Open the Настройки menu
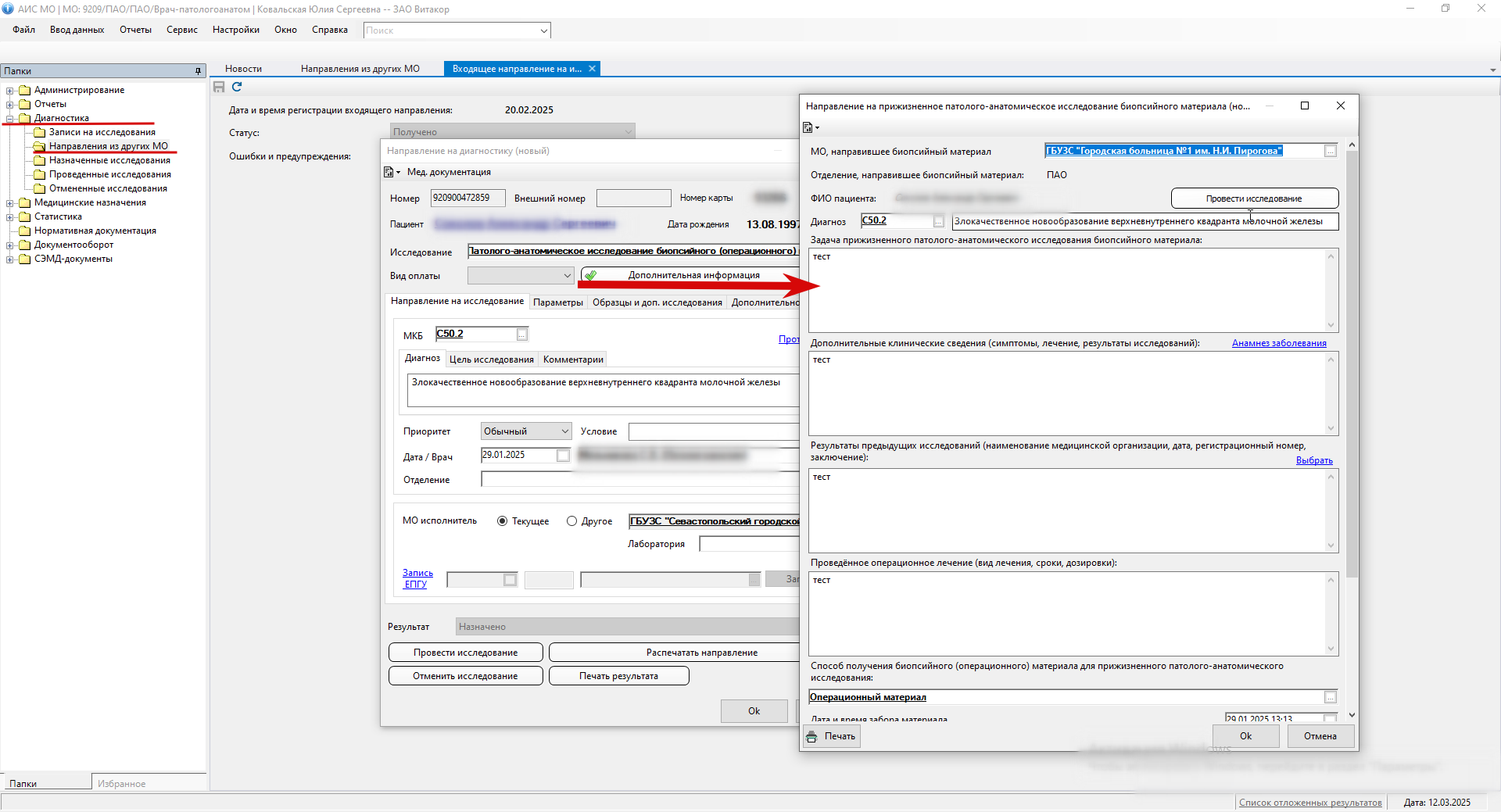Viewport: 1501px width, 812px height. [x=236, y=30]
